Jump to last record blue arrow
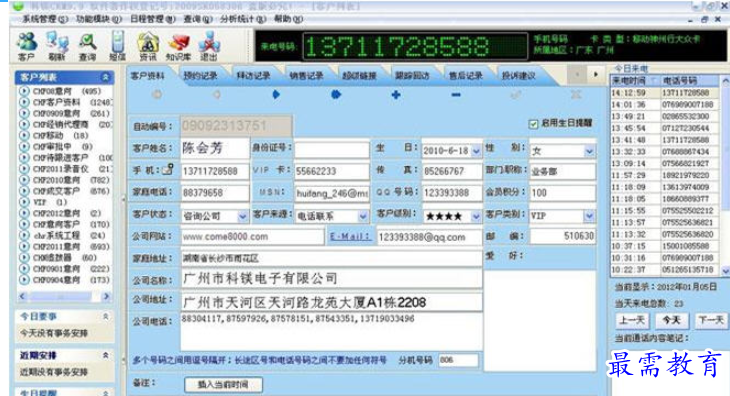Image resolution: width=730 pixels, height=396 pixels. (x=336, y=94)
